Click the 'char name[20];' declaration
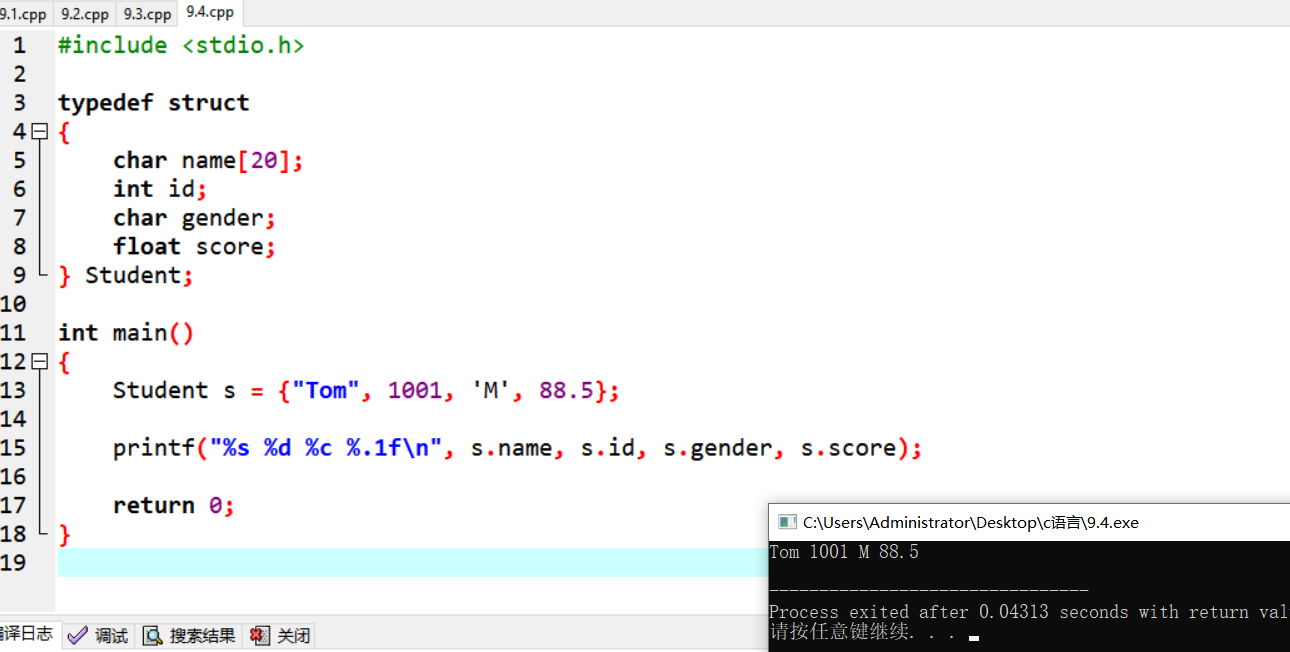The height and width of the screenshot is (652, 1290). (x=207, y=160)
